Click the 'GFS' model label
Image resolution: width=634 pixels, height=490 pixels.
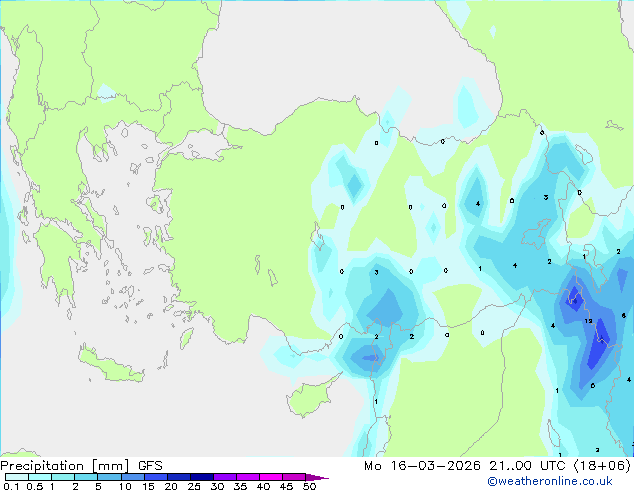click(150, 466)
